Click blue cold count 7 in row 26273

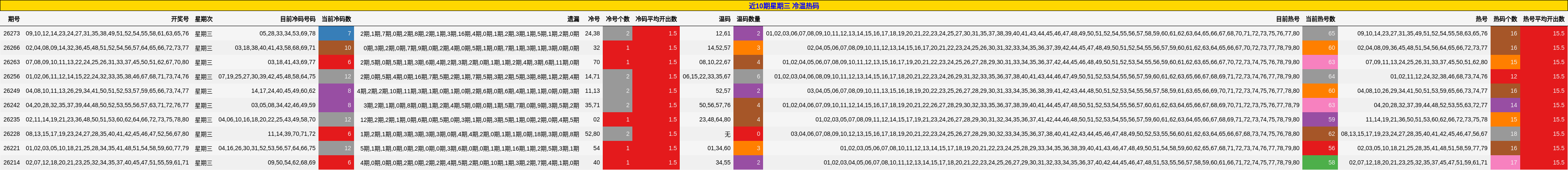337,33
